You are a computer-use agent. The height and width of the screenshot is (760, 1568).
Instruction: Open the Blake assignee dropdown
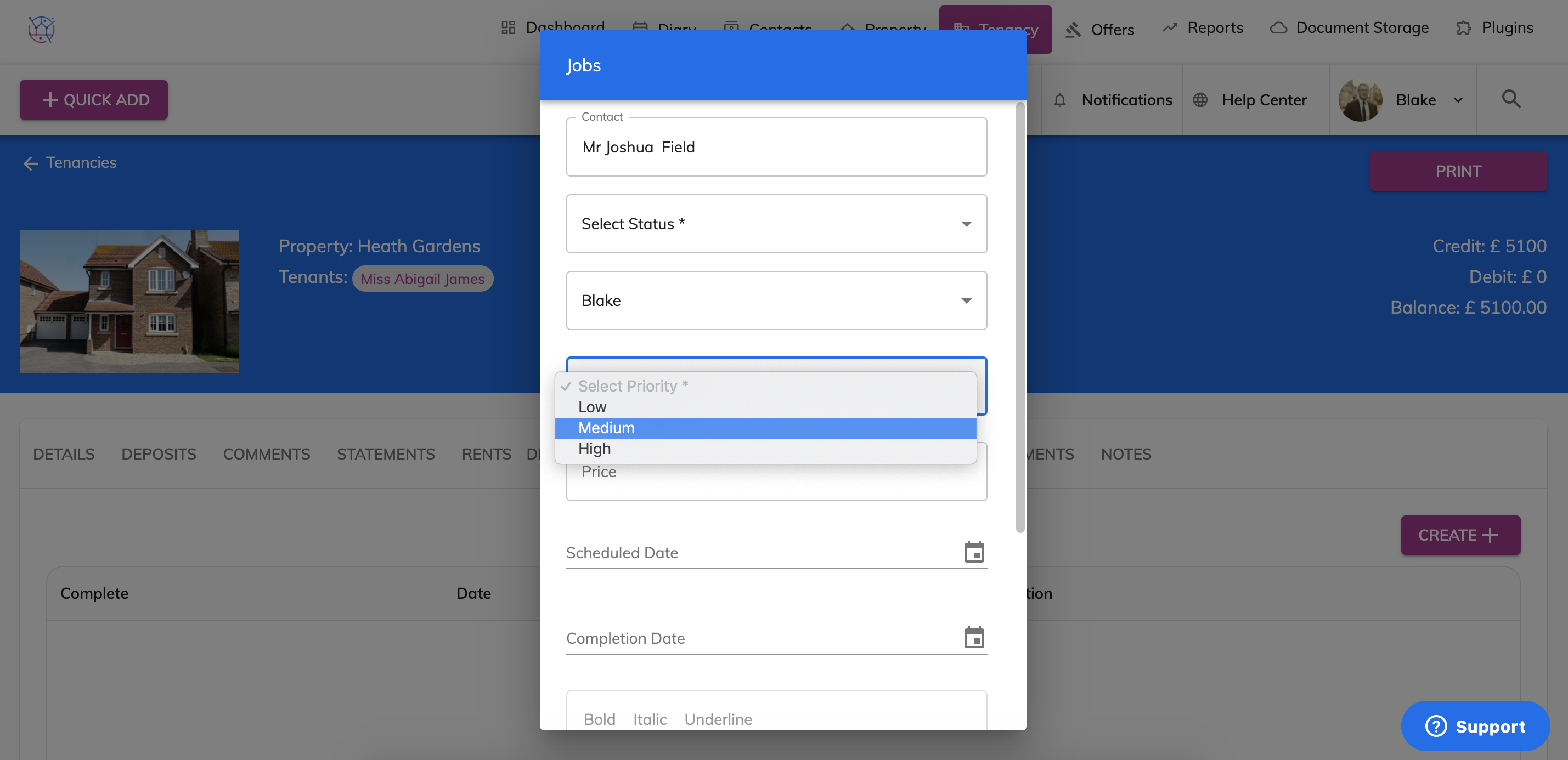pyautogui.click(x=776, y=300)
